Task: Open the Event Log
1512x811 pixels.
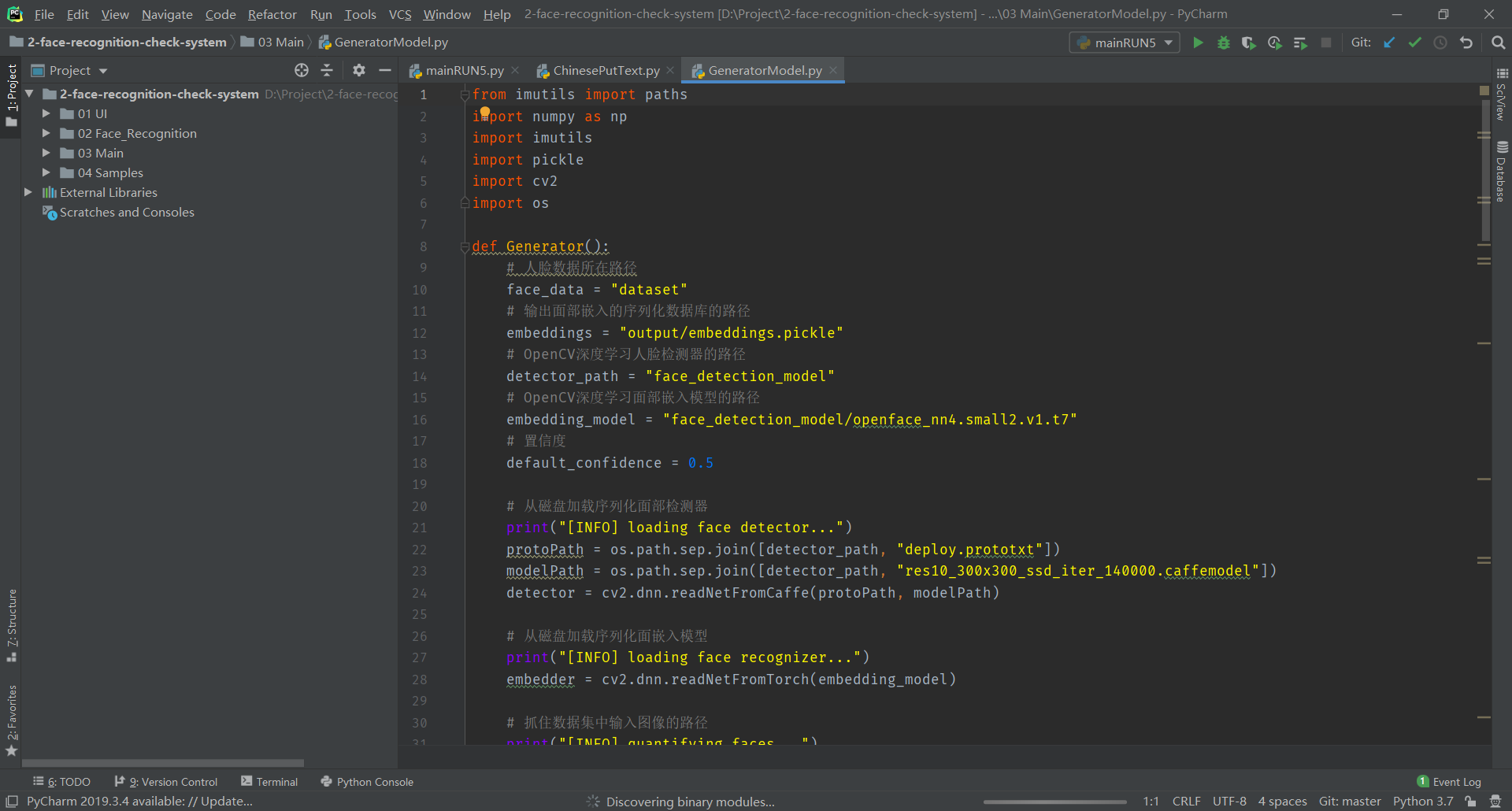Action: 1449,782
